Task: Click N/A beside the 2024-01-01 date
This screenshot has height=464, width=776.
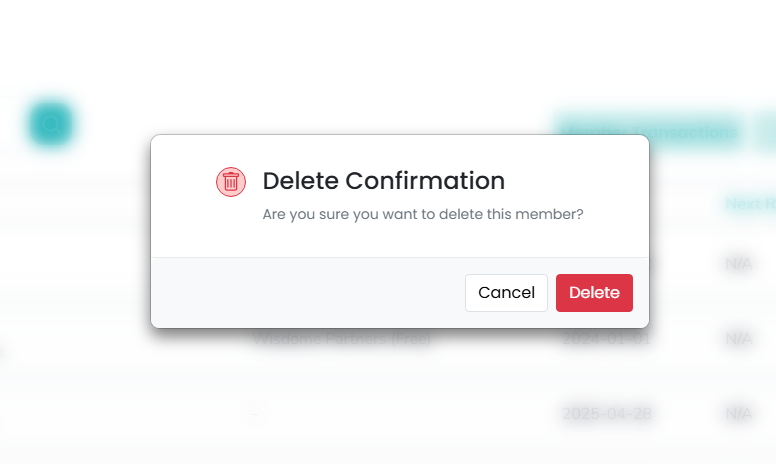Action: pyautogui.click(x=739, y=339)
